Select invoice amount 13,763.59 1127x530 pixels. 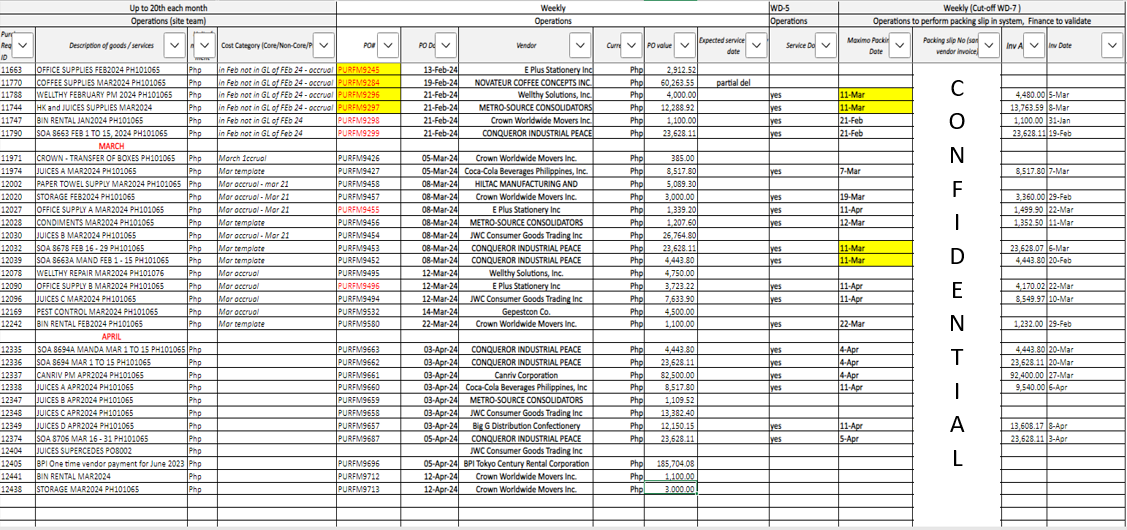click(1024, 108)
